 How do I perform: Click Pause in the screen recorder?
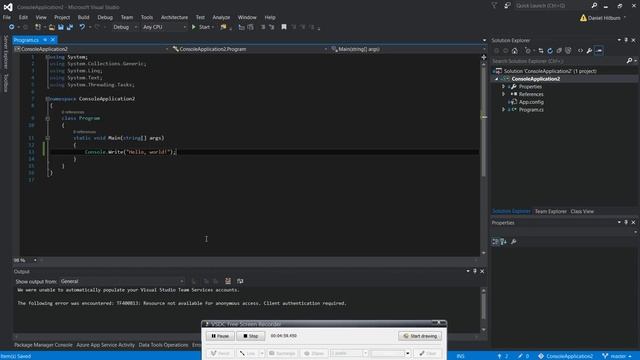point(220,336)
